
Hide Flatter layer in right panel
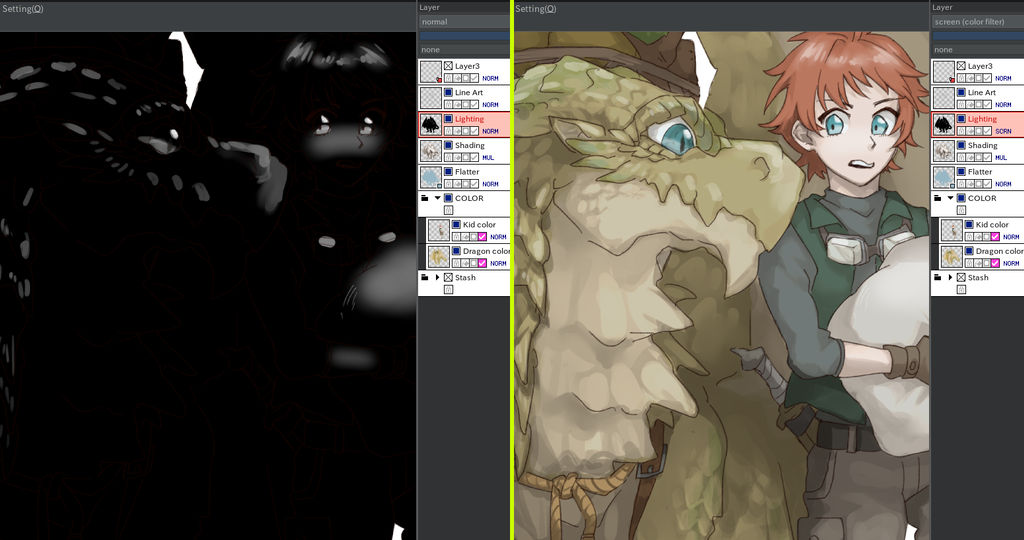(961, 172)
